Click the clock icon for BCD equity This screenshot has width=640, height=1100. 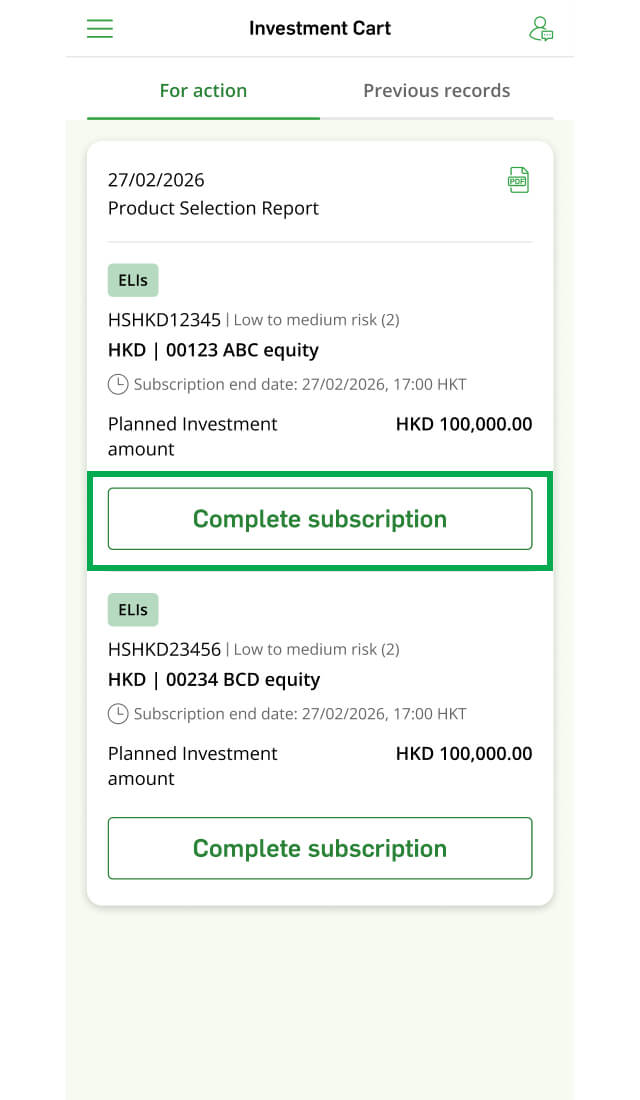(118, 714)
